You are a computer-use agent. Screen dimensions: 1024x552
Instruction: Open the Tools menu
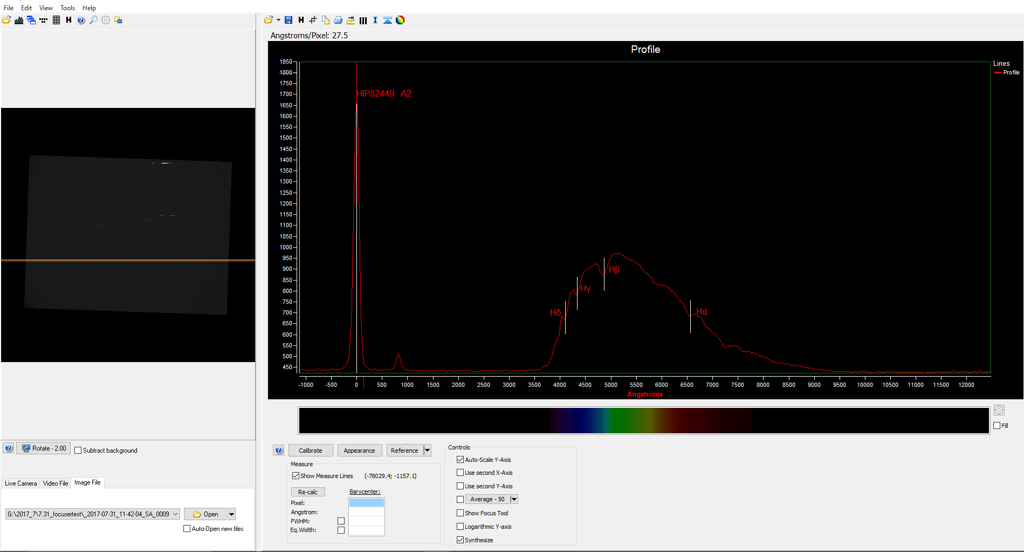(67, 7)
